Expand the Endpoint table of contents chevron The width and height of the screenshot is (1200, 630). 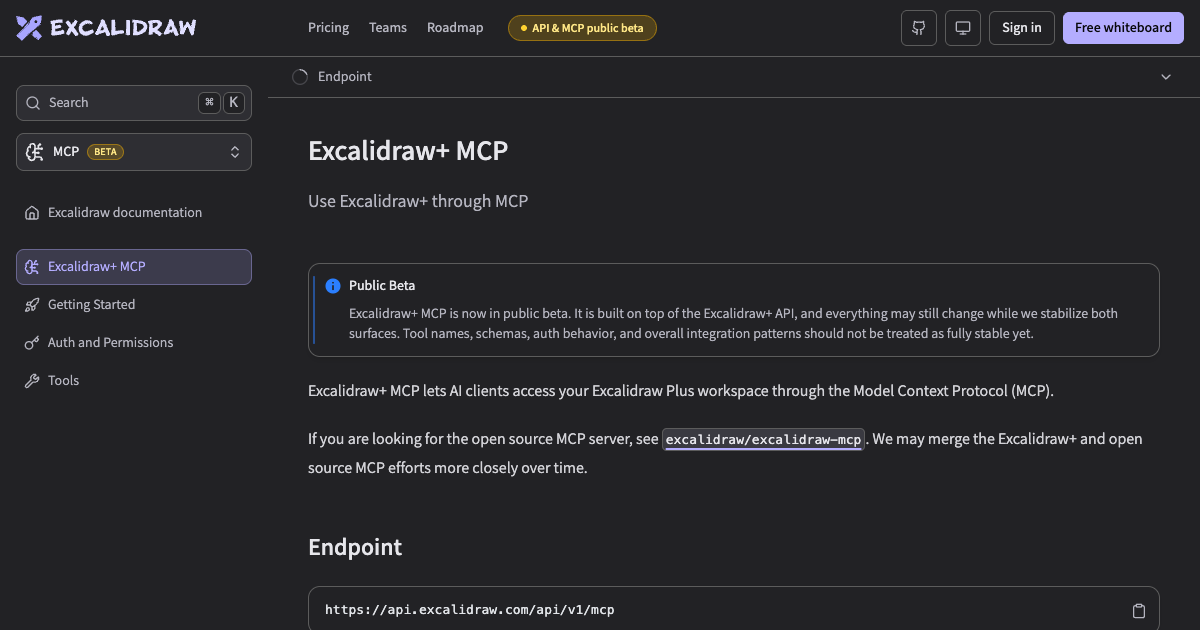pos(1166,77)
